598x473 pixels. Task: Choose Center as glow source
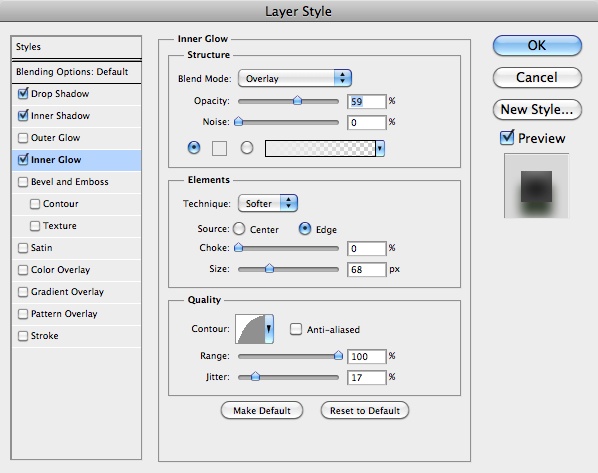239,229
